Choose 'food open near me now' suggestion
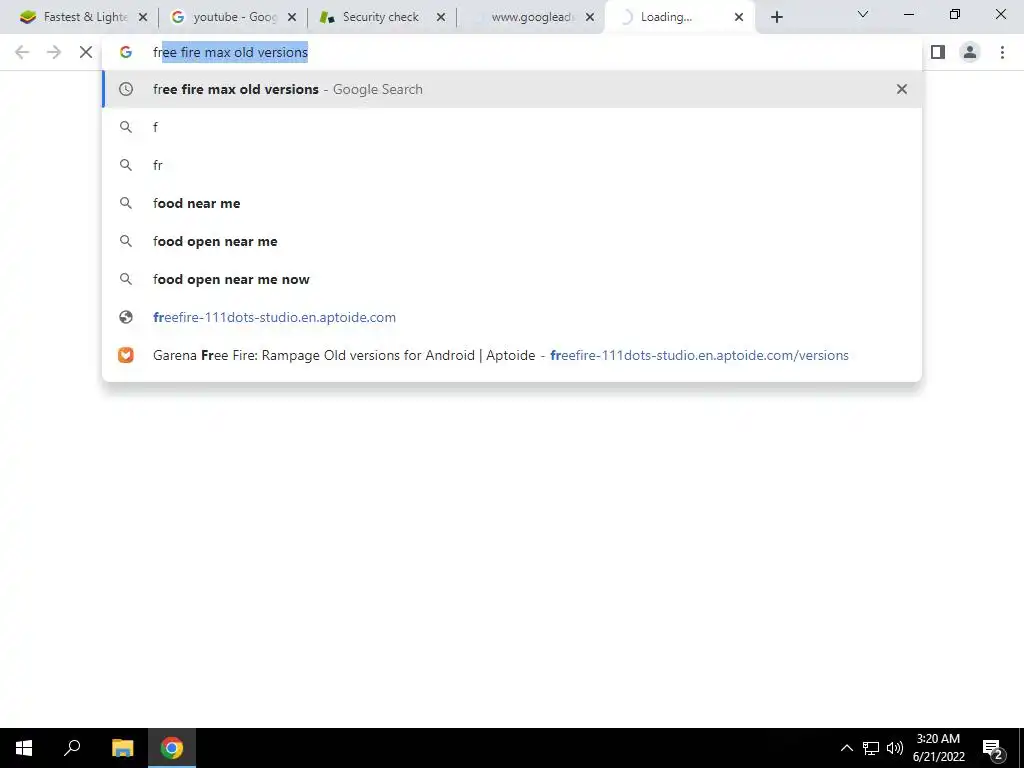 pos(512,279)
